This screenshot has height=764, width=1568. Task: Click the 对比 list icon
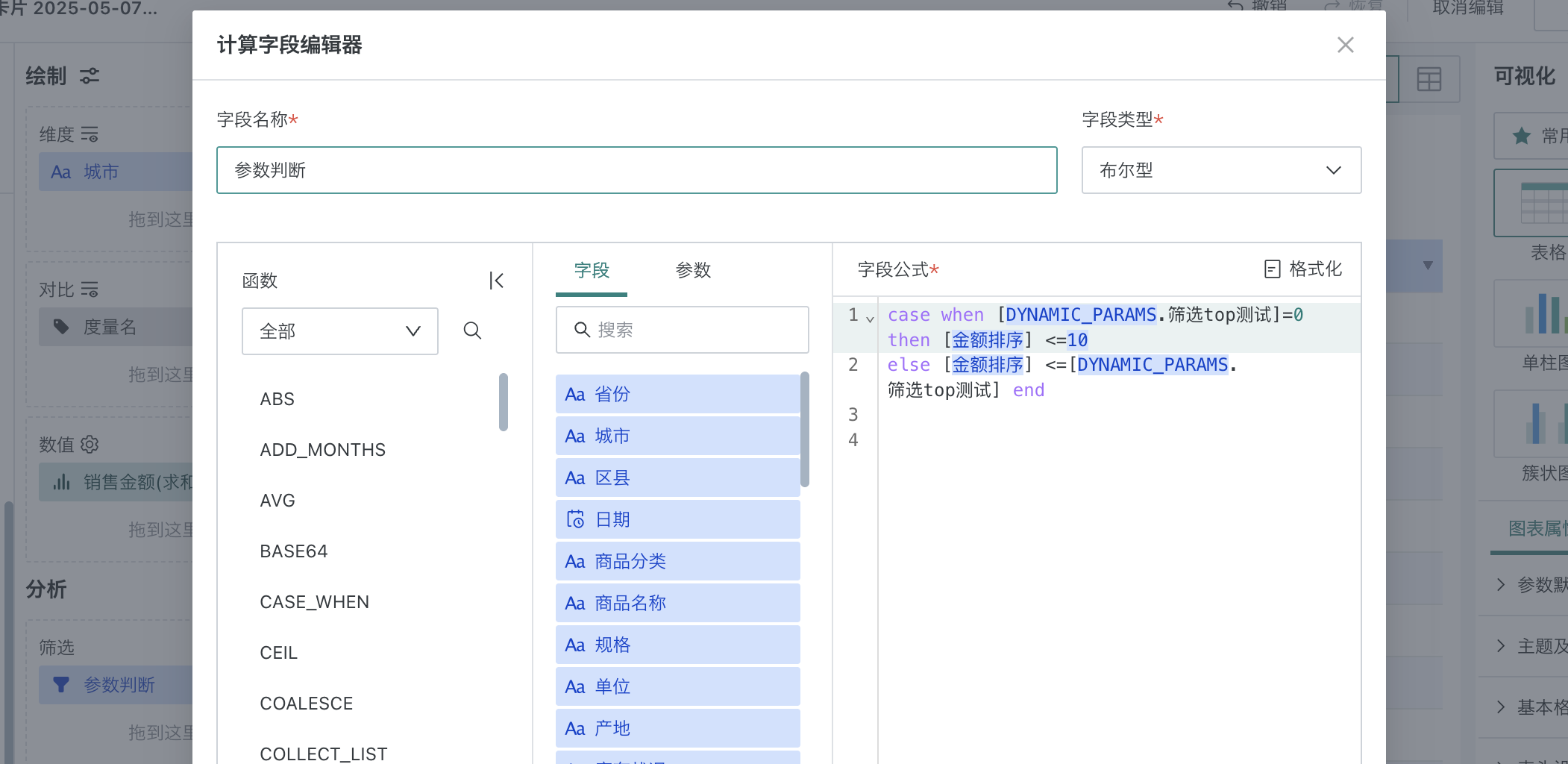(90, 289)
